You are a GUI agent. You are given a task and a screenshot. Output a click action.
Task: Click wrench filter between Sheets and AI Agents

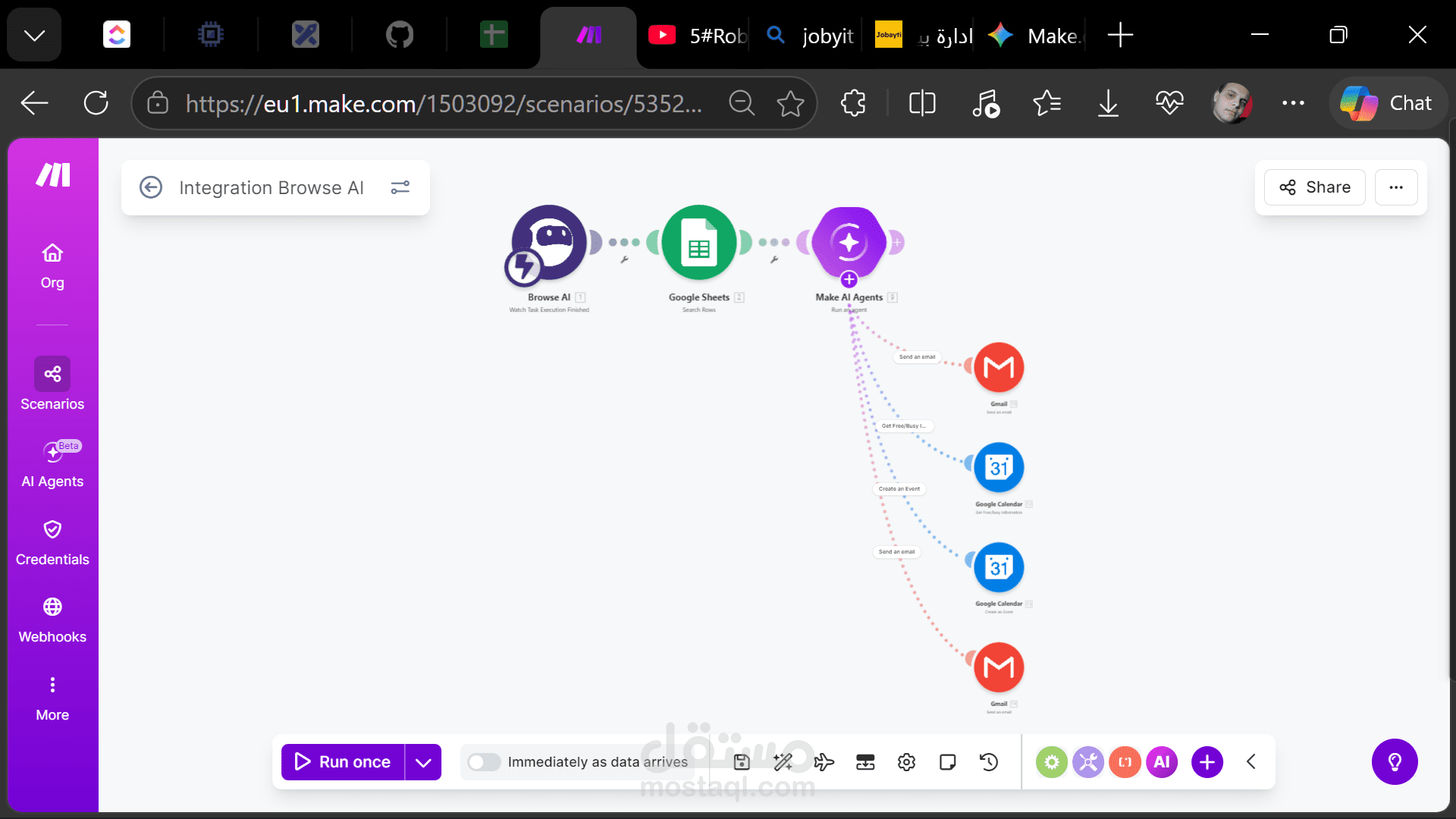774,259
